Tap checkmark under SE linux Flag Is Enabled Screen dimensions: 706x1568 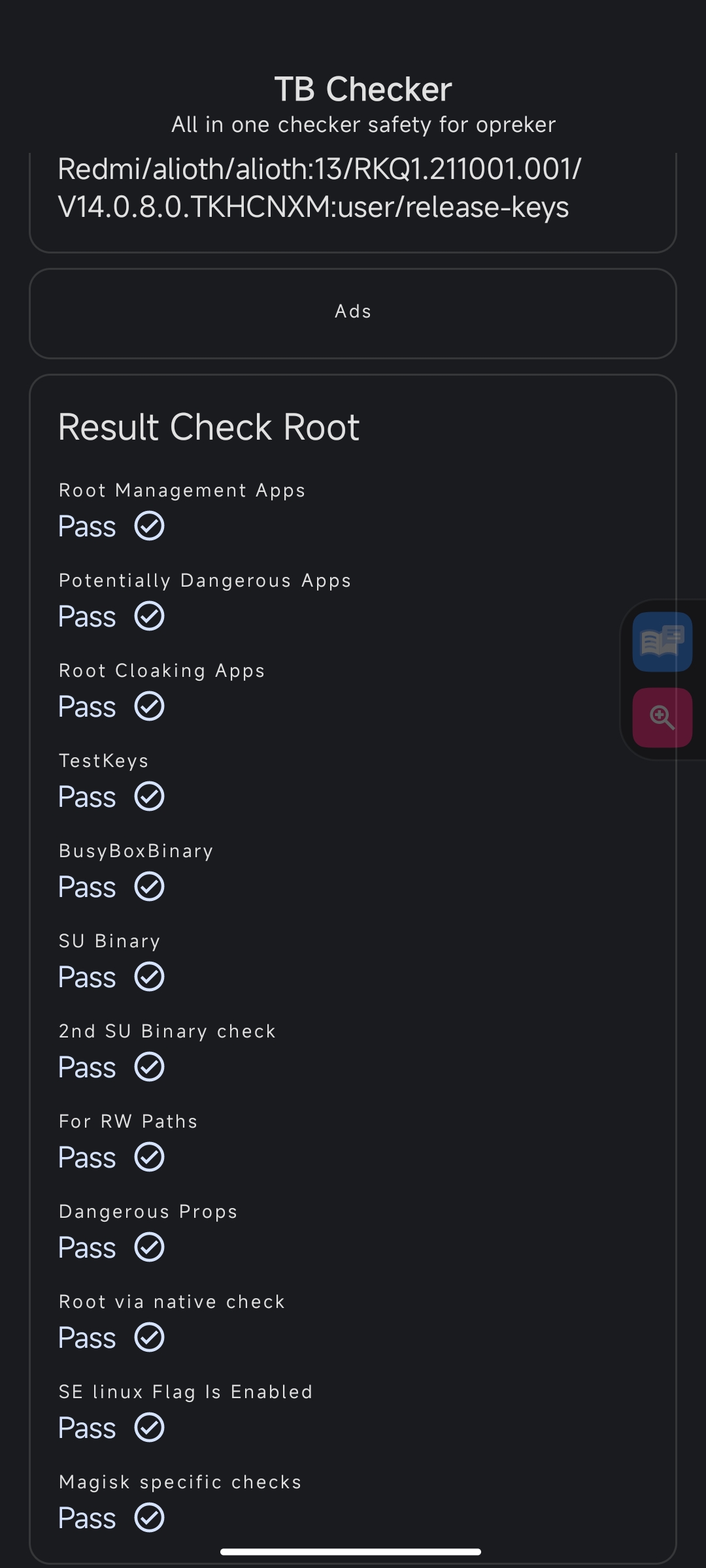tap(150, 1428)
